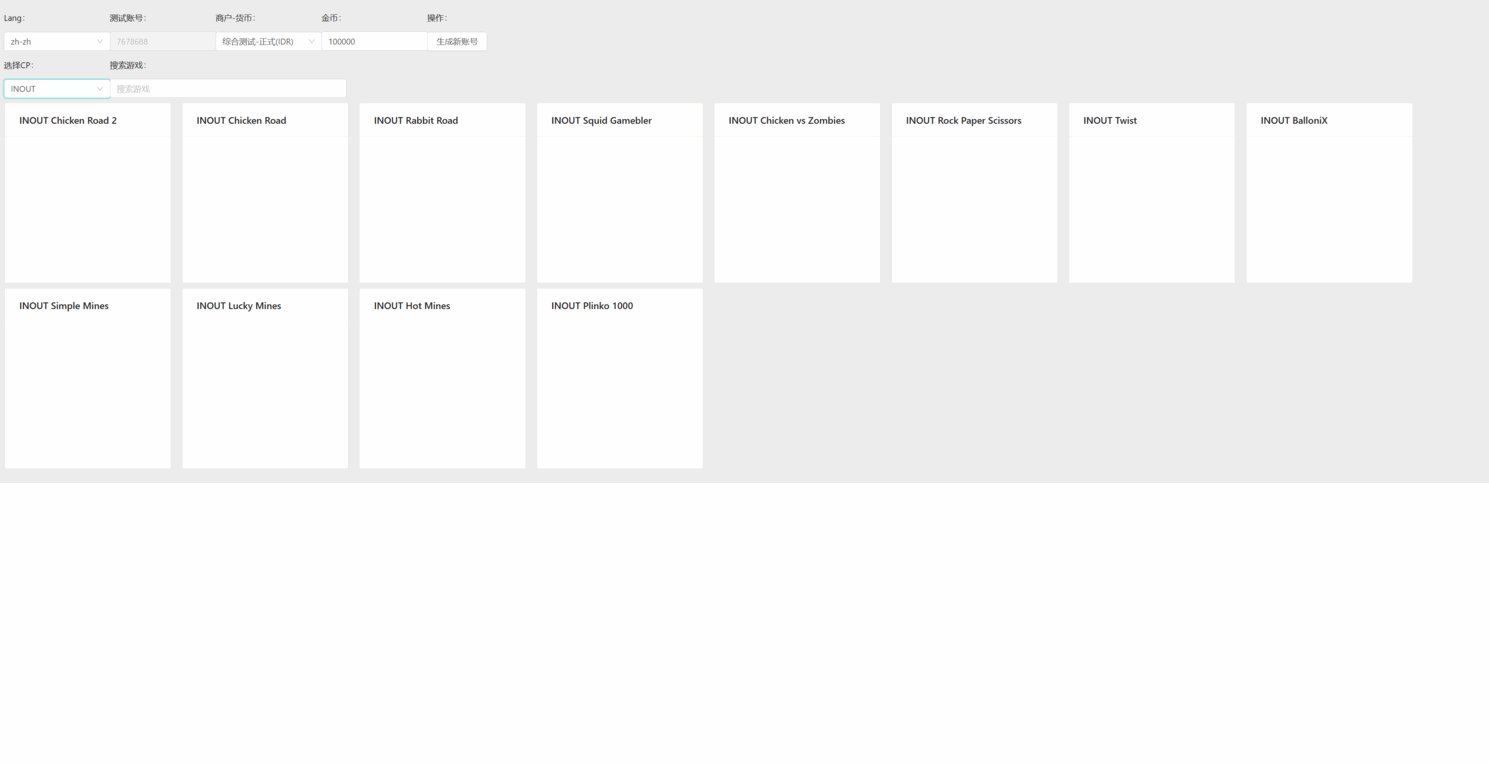Image resolution: width=1489 pixels, height=764 pixels.
Task: Launch the INOUT Squid Gamebler card
Action: [620, 193]
